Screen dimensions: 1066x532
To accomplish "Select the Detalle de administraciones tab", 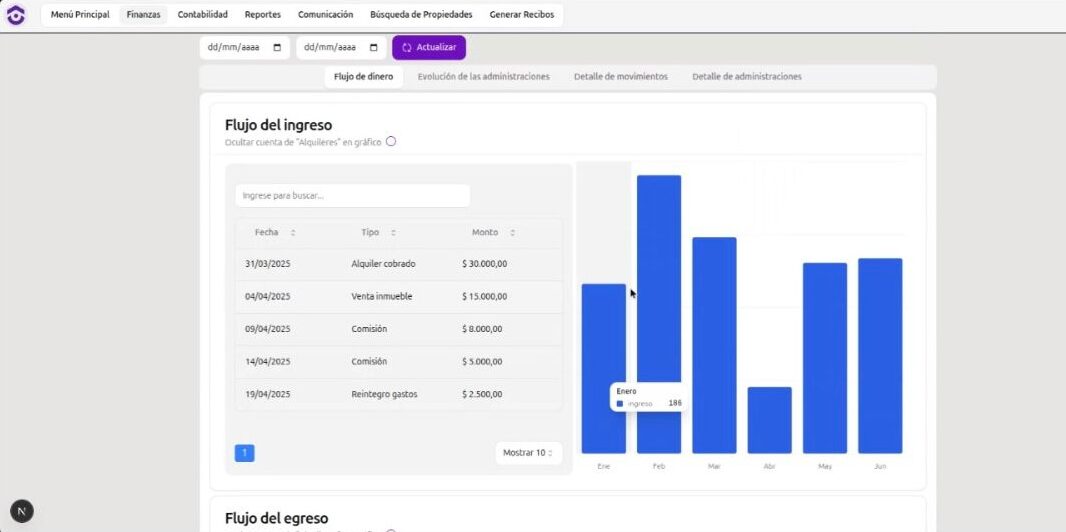I will pyautogui.click(x=746, y=77).
